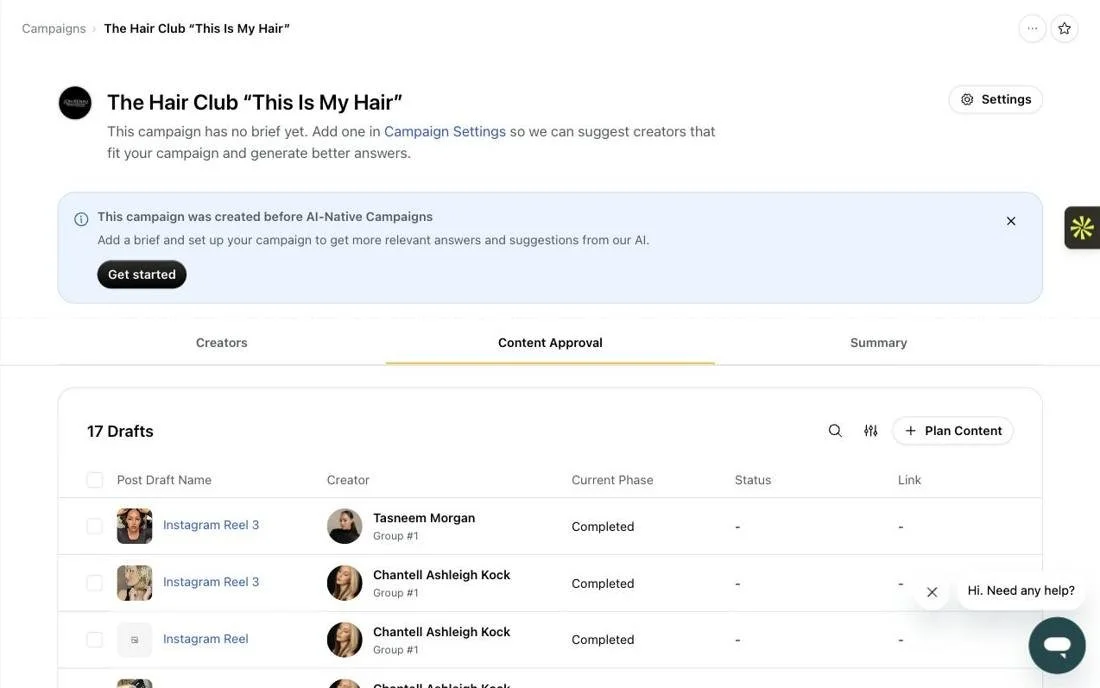Click the placeholder thumbnail for Instagram Reel
The image size is (1100, 688).
(135, 640)
